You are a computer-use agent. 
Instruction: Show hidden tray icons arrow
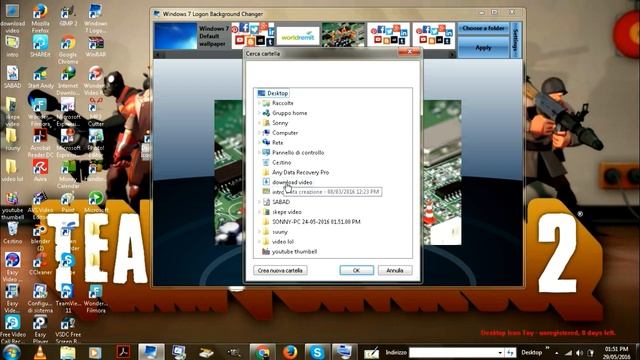[556, 352]
